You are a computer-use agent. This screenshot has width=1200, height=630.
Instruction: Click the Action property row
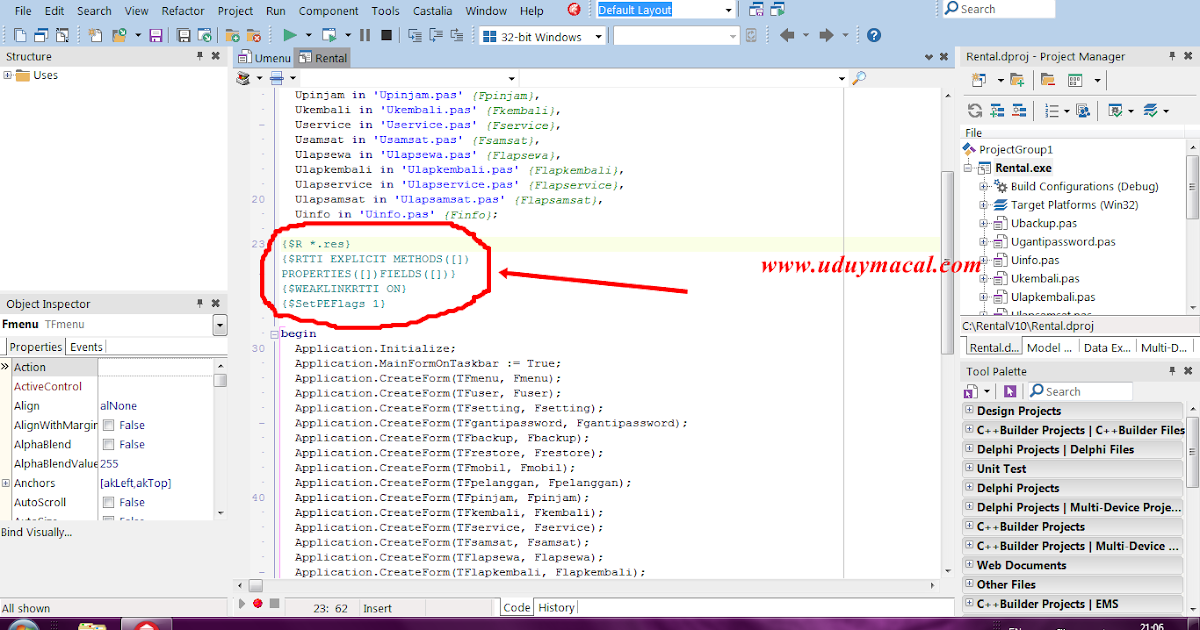click(x=113, y=367)
